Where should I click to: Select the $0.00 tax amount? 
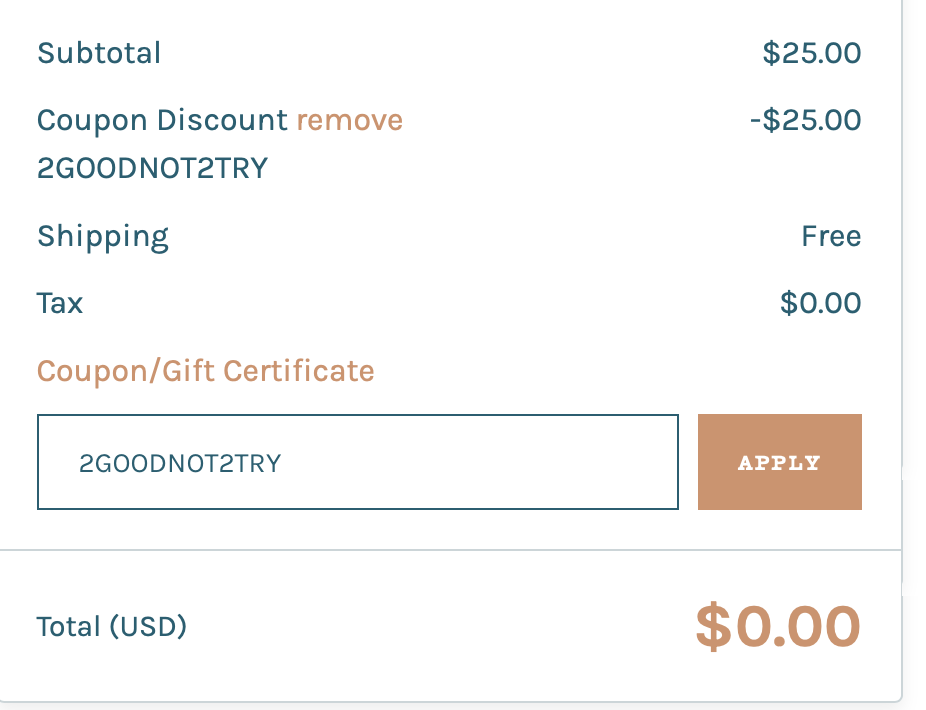(820, 303)
